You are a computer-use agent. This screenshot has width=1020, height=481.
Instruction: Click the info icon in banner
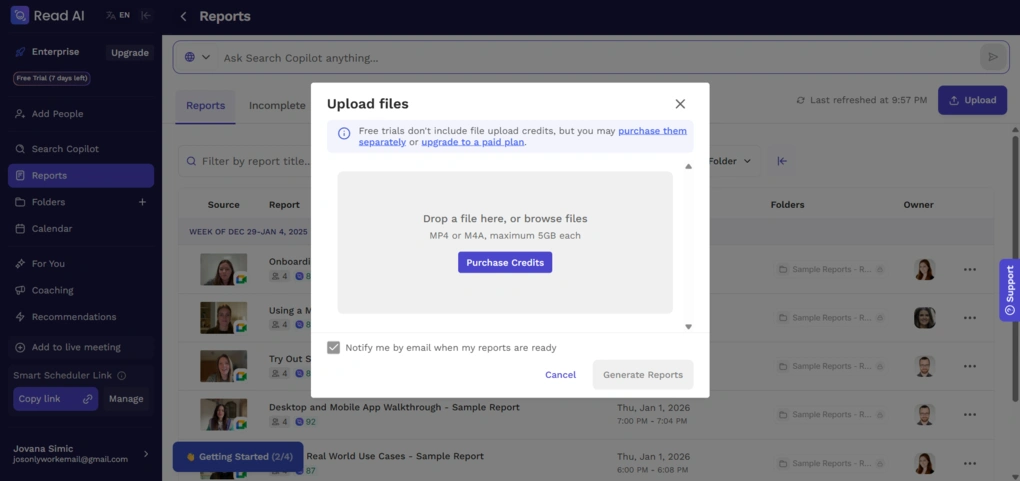coord(344,133)
